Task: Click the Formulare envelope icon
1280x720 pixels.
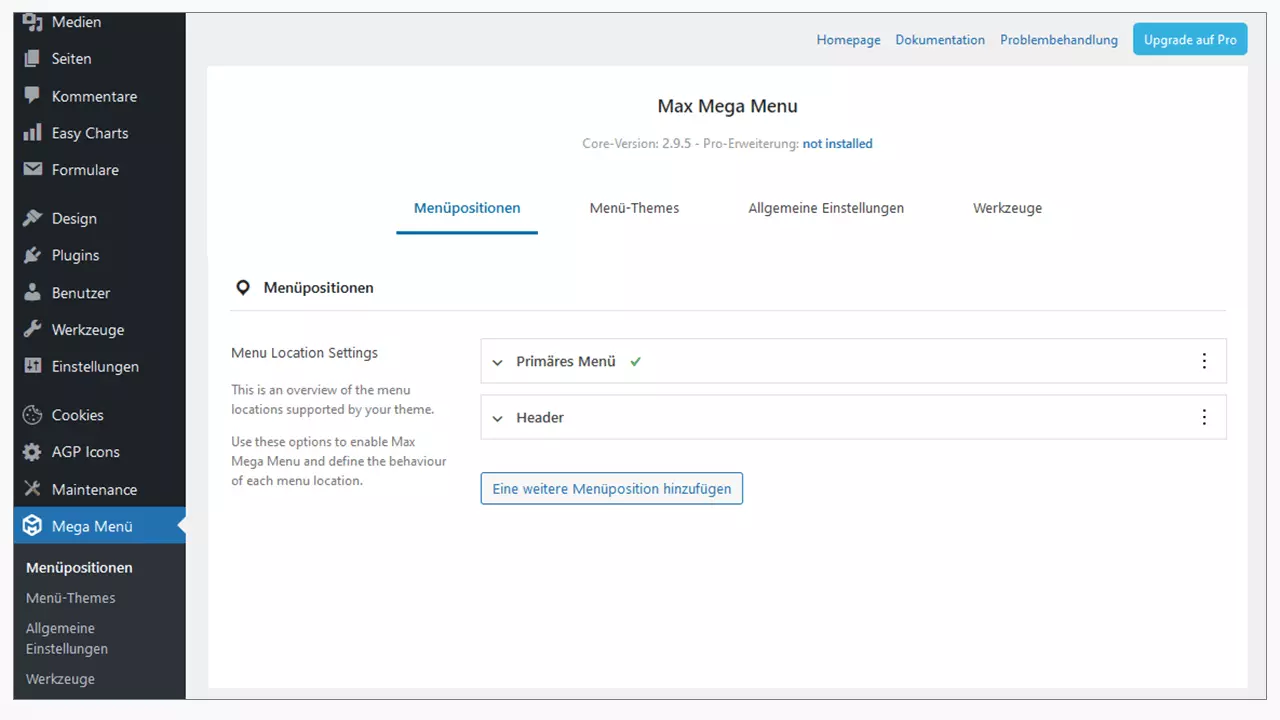Action: (x=32, y=170)
